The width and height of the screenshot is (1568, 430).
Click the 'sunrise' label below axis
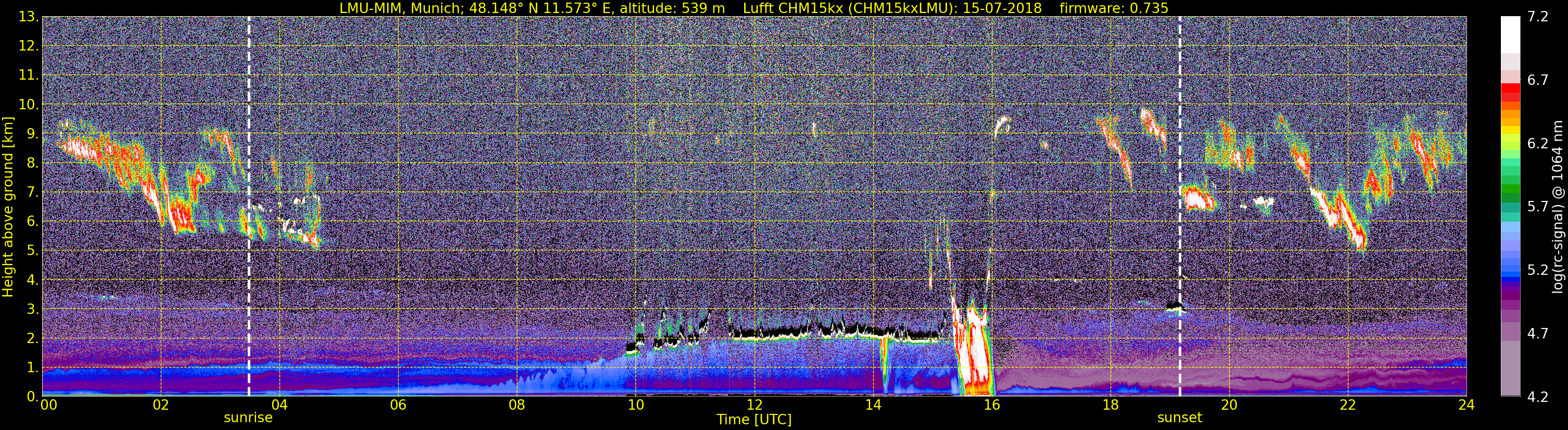click(x=248, y=418)
